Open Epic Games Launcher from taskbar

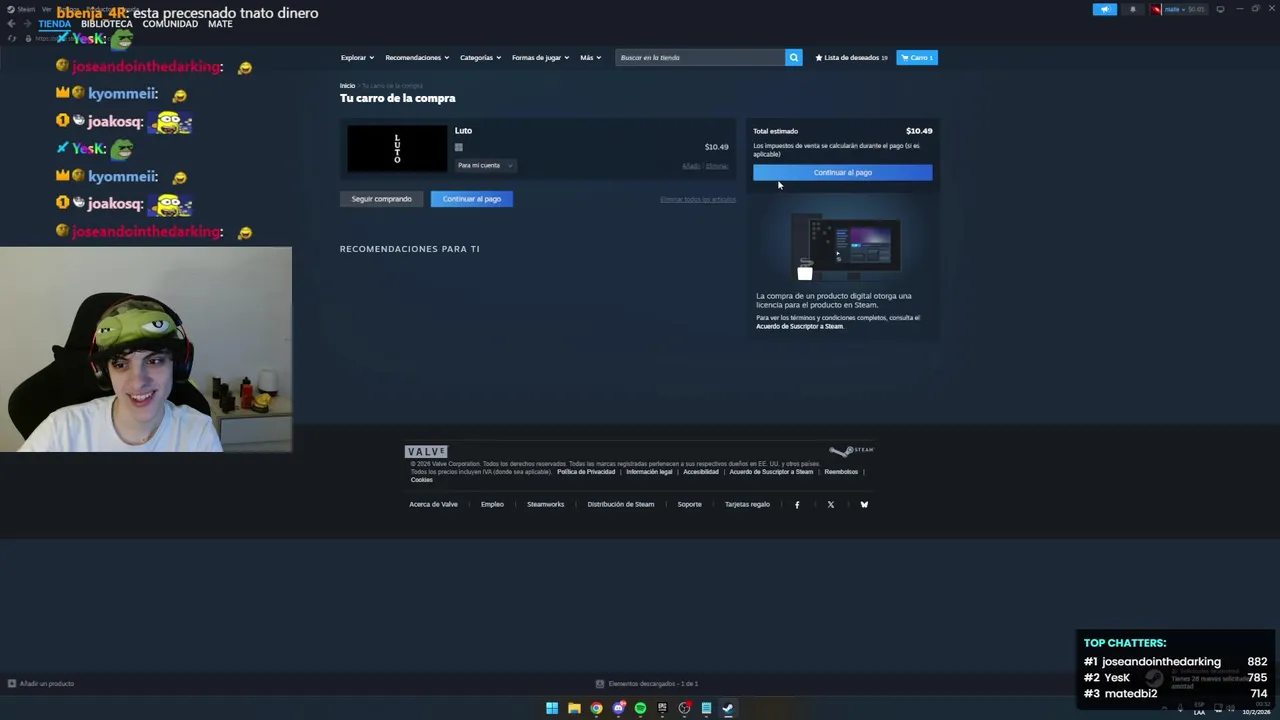[662, 709]
